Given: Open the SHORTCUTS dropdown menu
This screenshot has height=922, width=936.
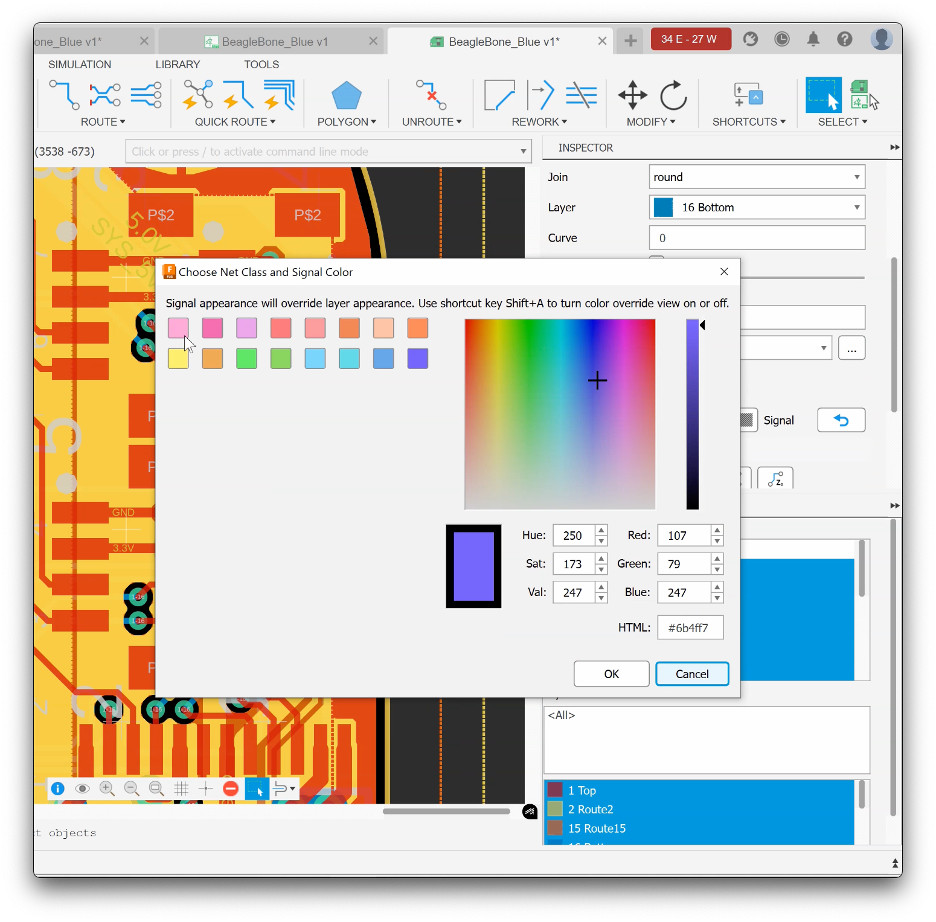Looking at the screenshot, I should tap(749, 122).
